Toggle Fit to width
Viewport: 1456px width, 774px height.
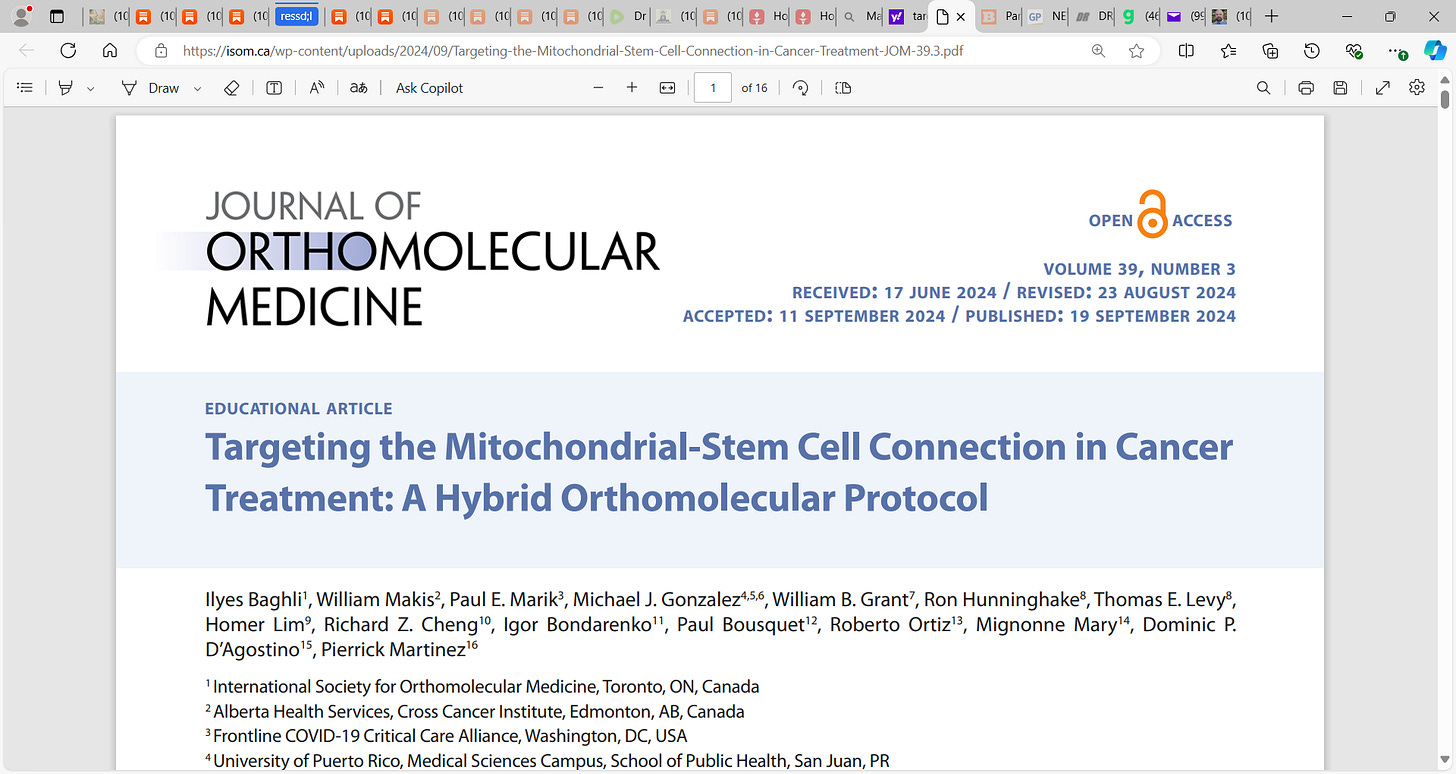(668, 88)
